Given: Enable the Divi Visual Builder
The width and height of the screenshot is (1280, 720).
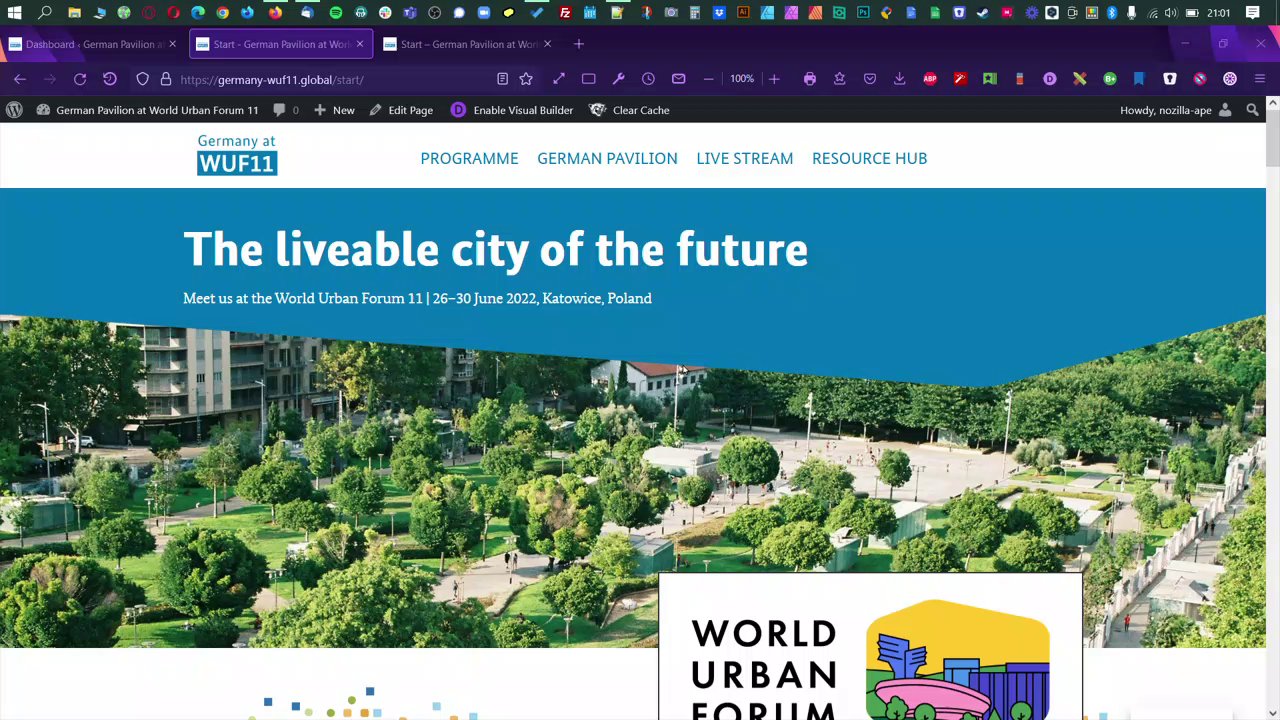Looking at the screenshot, I should point(512,110).
